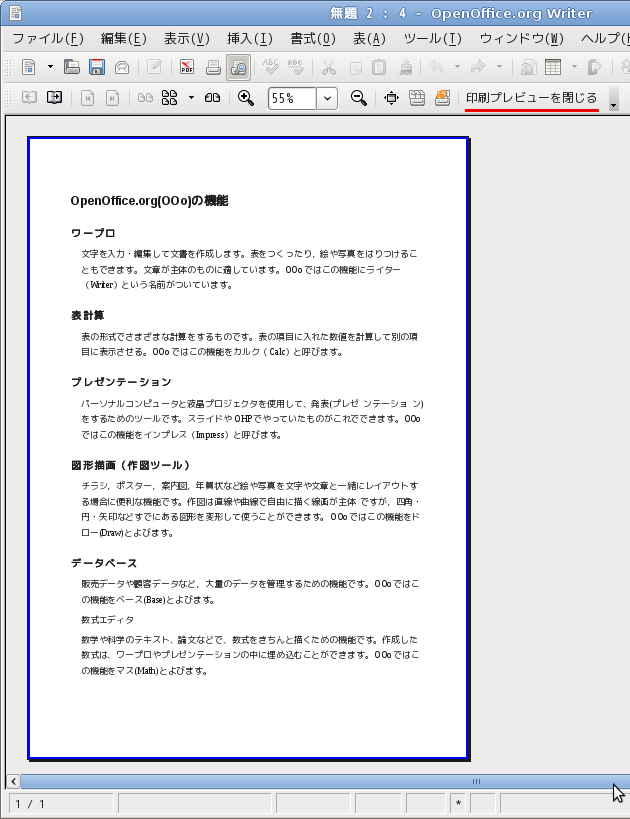630x819 pixels.
Task: Save the document with floppy icon
Action: (x=97, y=67)
